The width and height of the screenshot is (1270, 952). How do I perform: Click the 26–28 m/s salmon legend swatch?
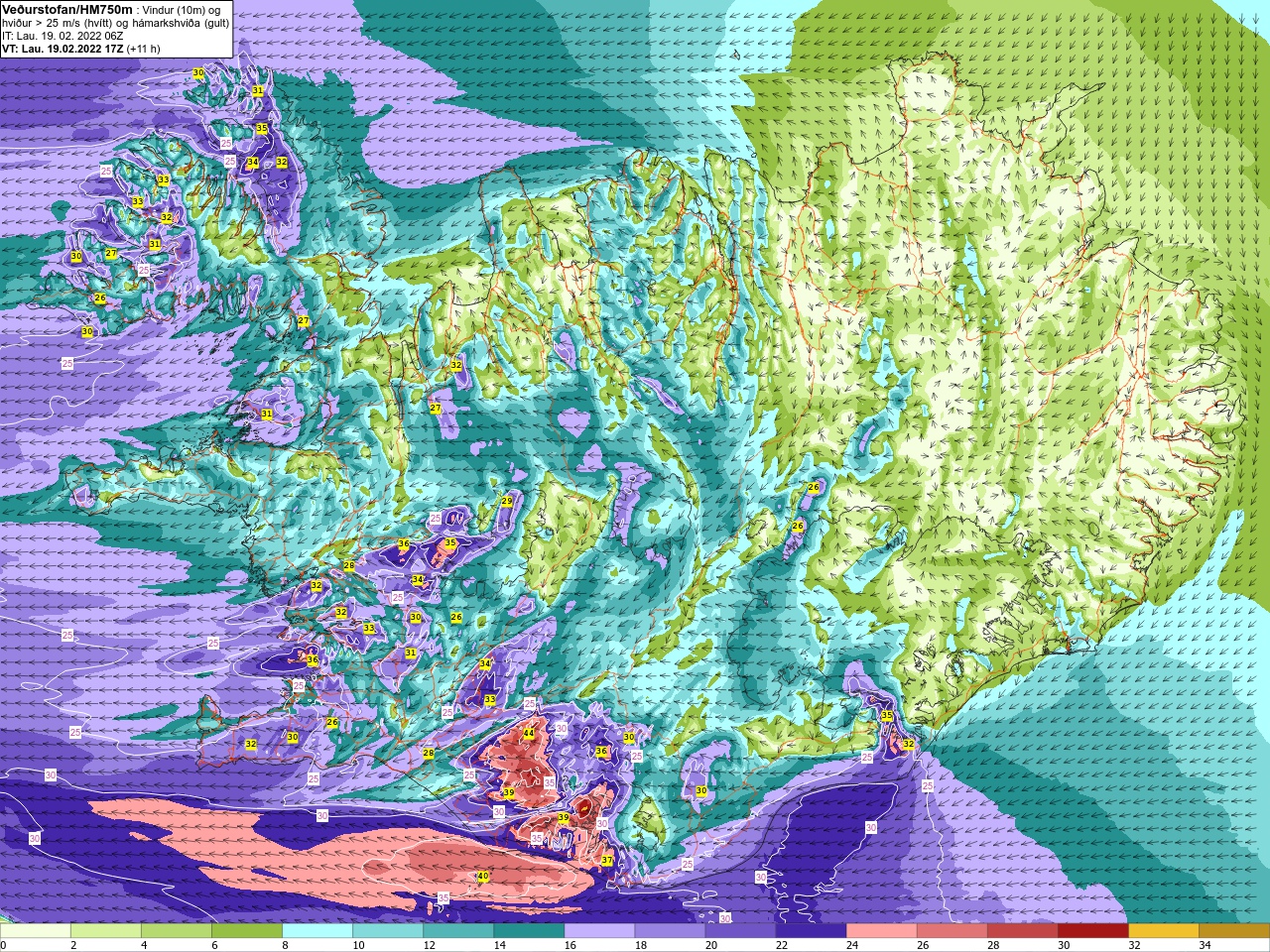tap(952, 931)
